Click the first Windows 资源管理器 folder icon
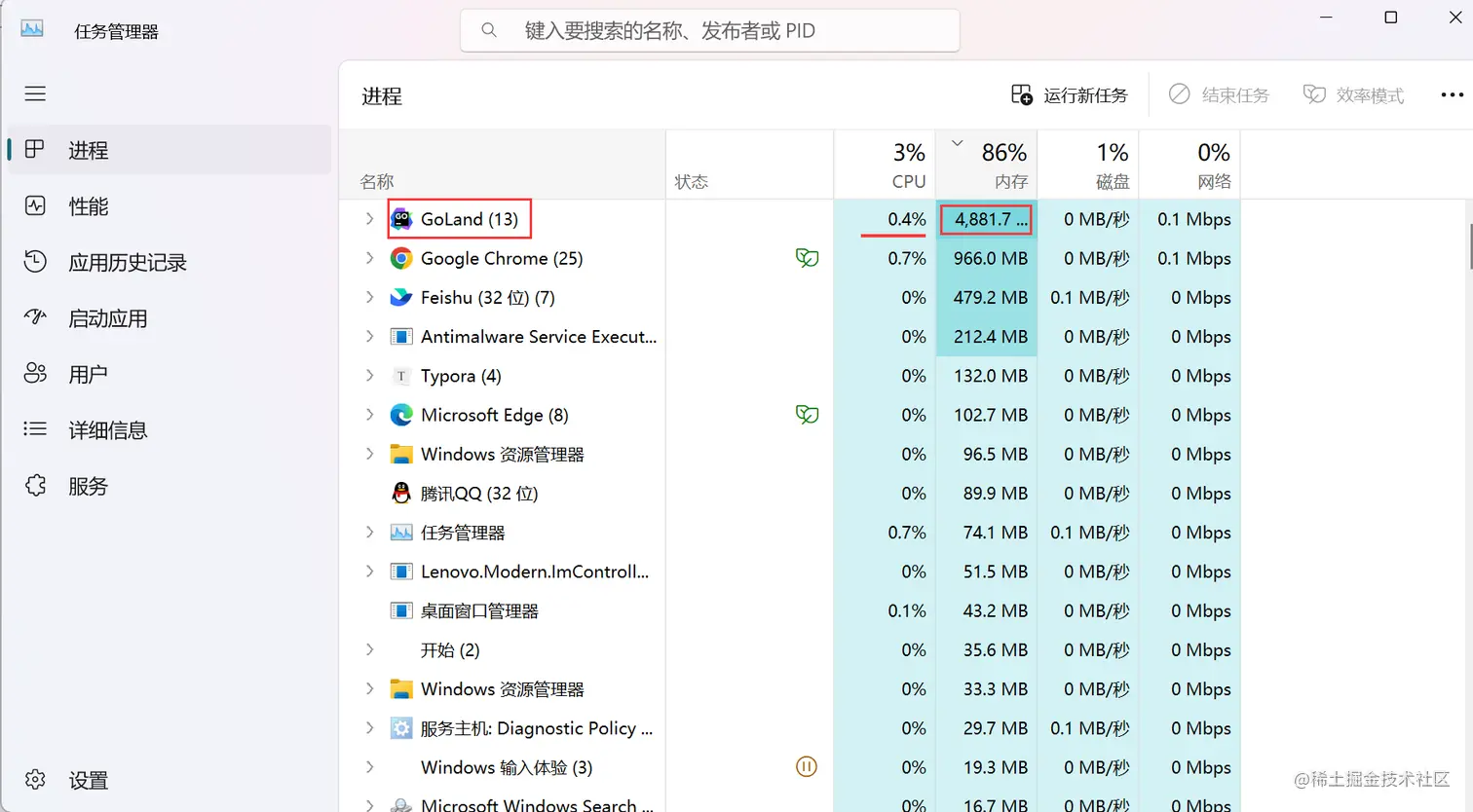Screen dimensions: 1473x812 click(x=401, y=454)
